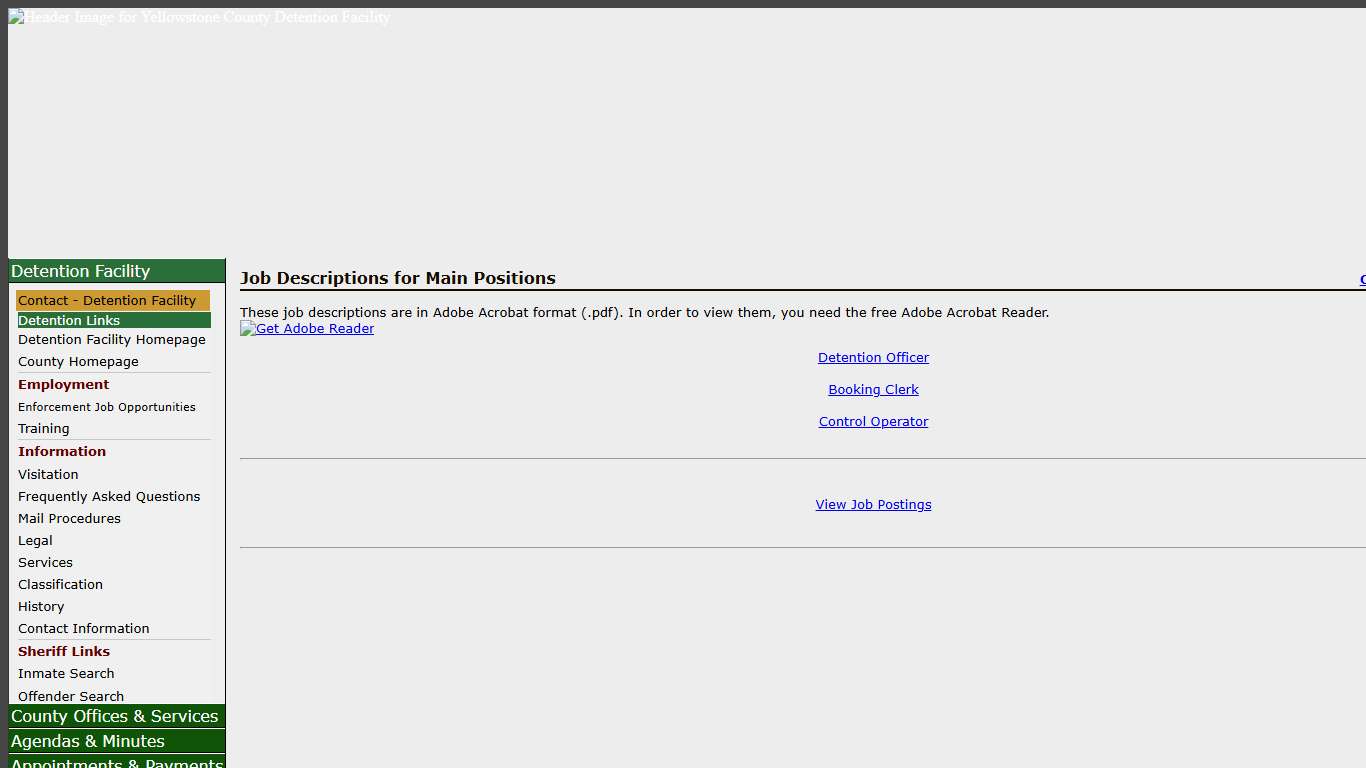The image size is (1366, 768).
Task: Expand the Appointments & Payments section
Action: [x=117, y=763]
